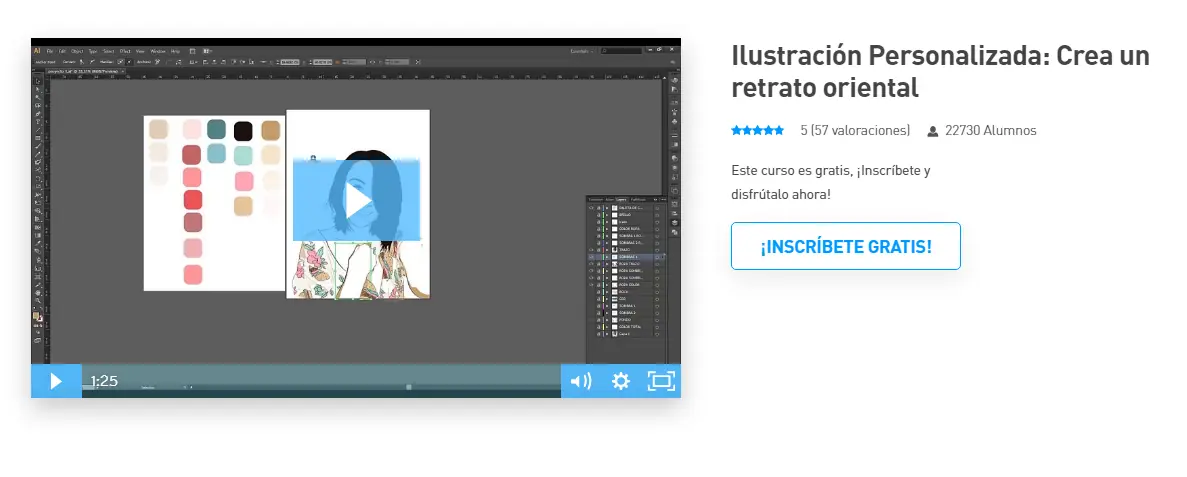Pick the black color swatch
The height and width of the screenshot is (477, 1187).
[243, 131]
